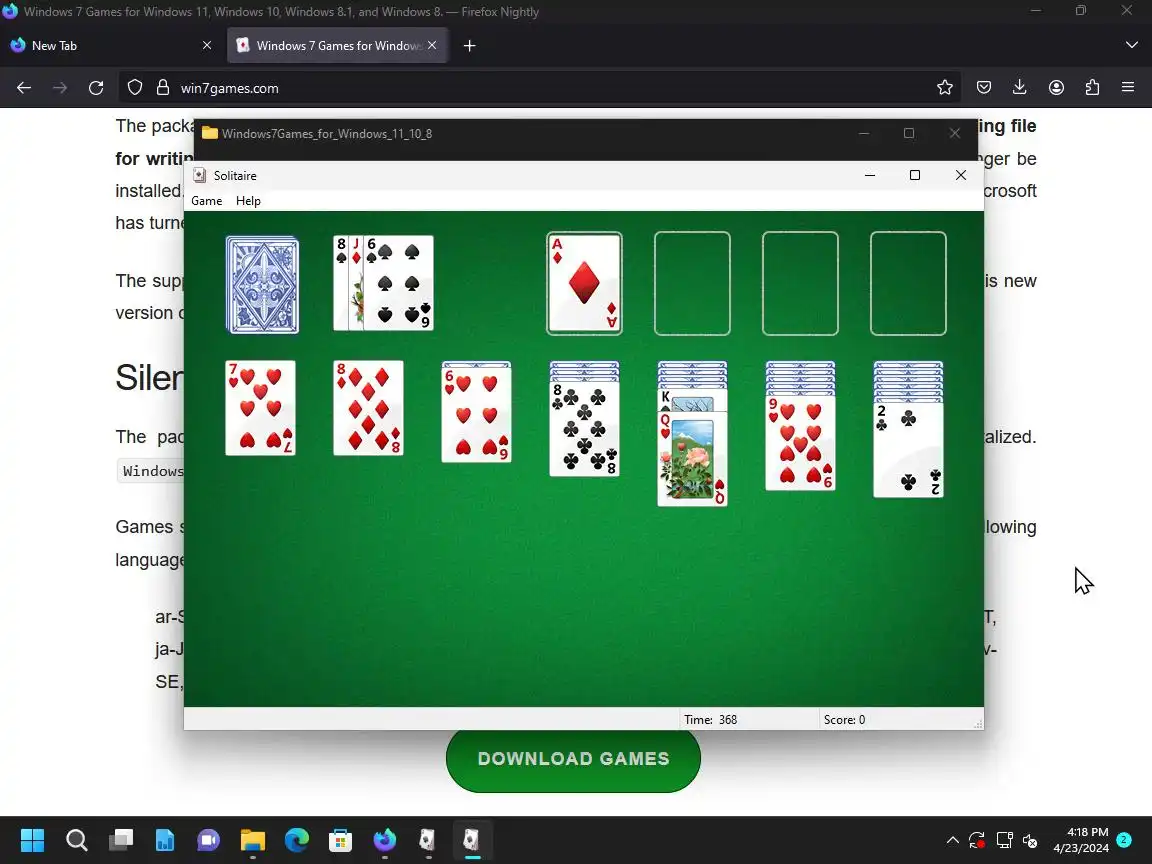
Task: Open the Game menu in Solitaire
Action: pyautogui.click(x=206, y=201)
